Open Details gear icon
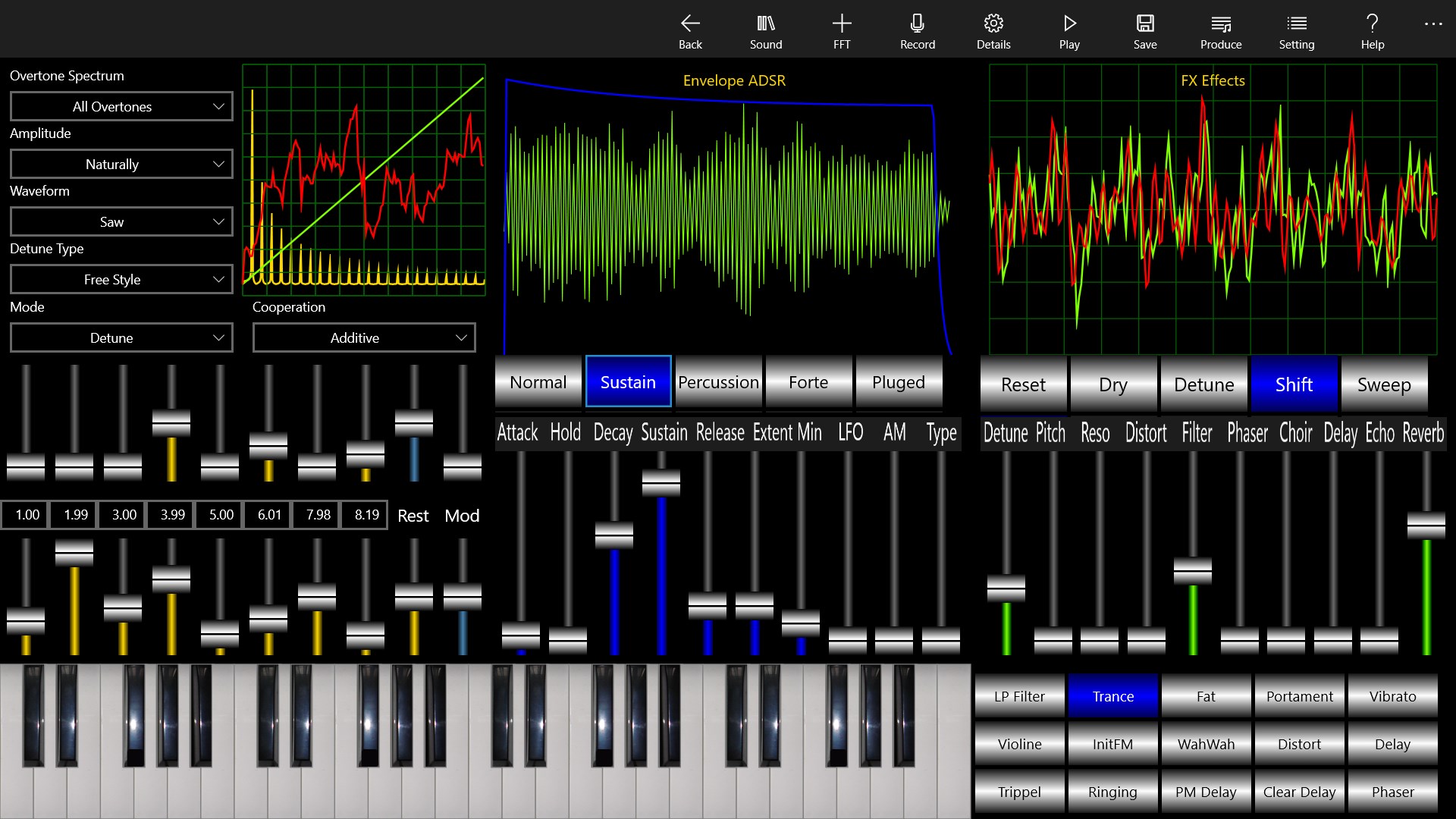This screenshot has height=819, width=1456. click(993, 24)
